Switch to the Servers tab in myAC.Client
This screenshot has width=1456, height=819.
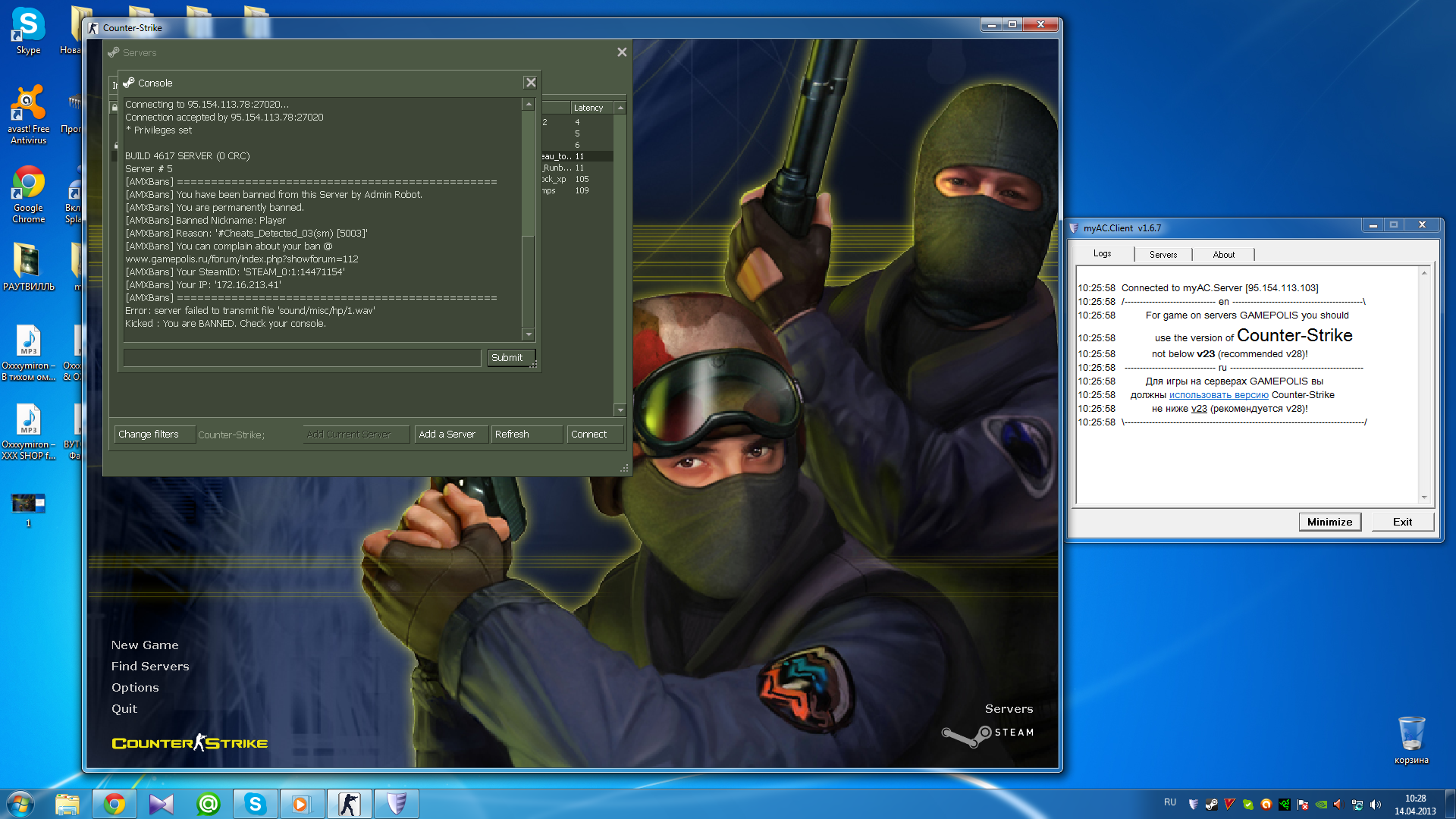pyautogui.click(x=1163, y=255)
